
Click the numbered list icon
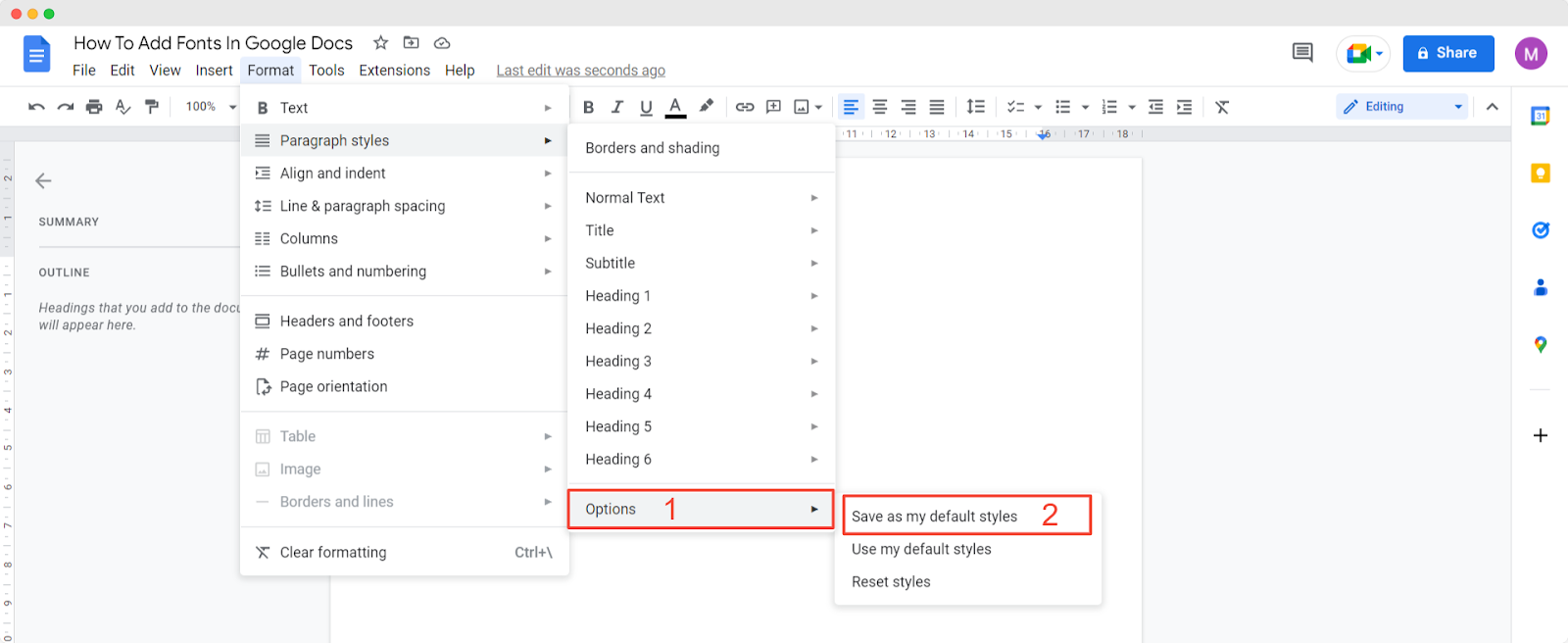(1109, 107)
